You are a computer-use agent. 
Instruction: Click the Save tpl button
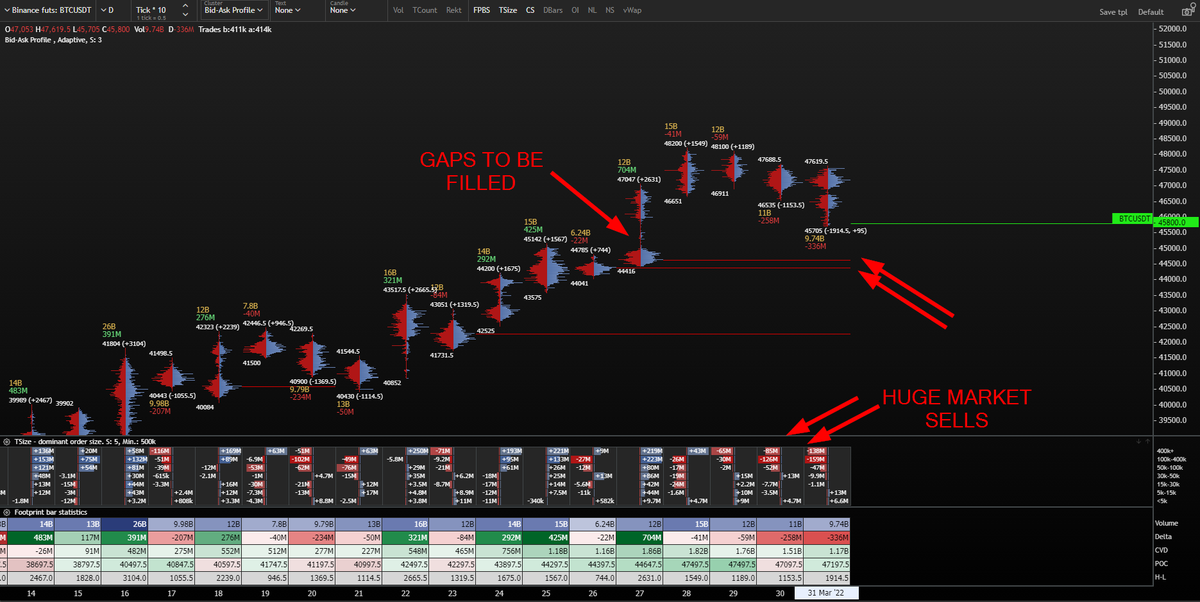(1113, 12)
